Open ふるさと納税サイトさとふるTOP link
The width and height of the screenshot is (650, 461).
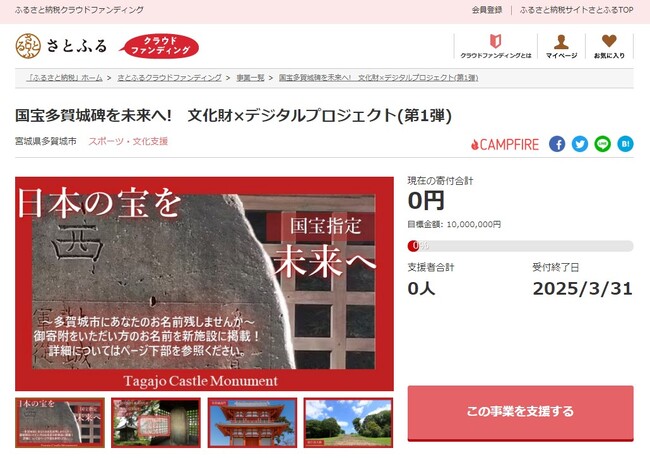(576, 10)
